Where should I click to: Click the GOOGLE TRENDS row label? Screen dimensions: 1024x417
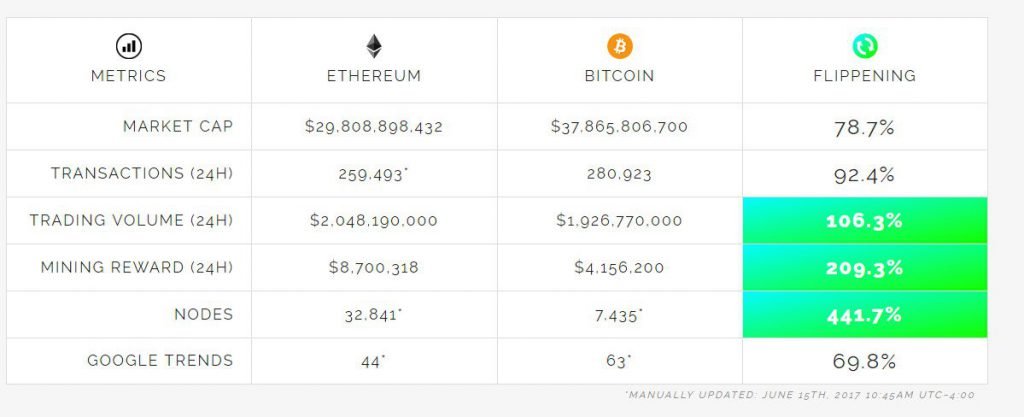160,360
